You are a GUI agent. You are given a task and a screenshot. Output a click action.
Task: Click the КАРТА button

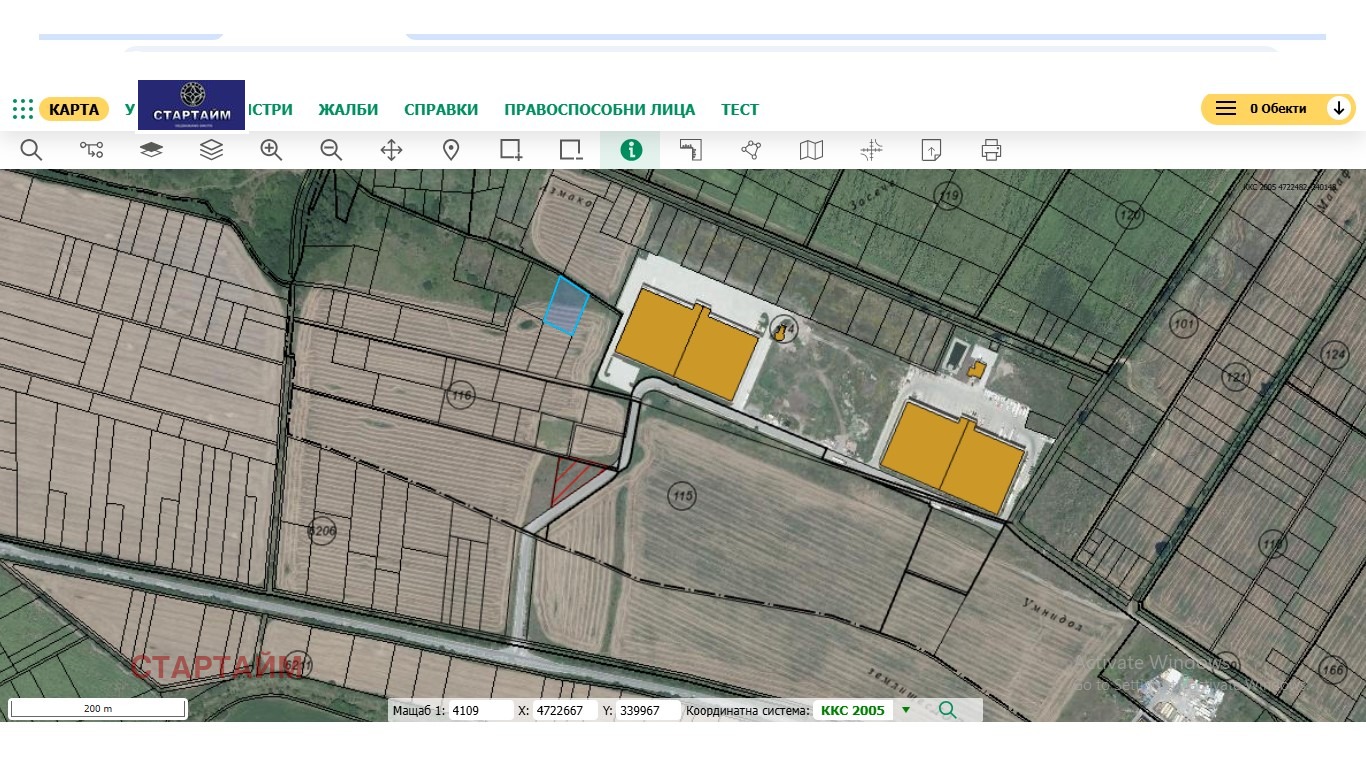click(x=74, y=110)
